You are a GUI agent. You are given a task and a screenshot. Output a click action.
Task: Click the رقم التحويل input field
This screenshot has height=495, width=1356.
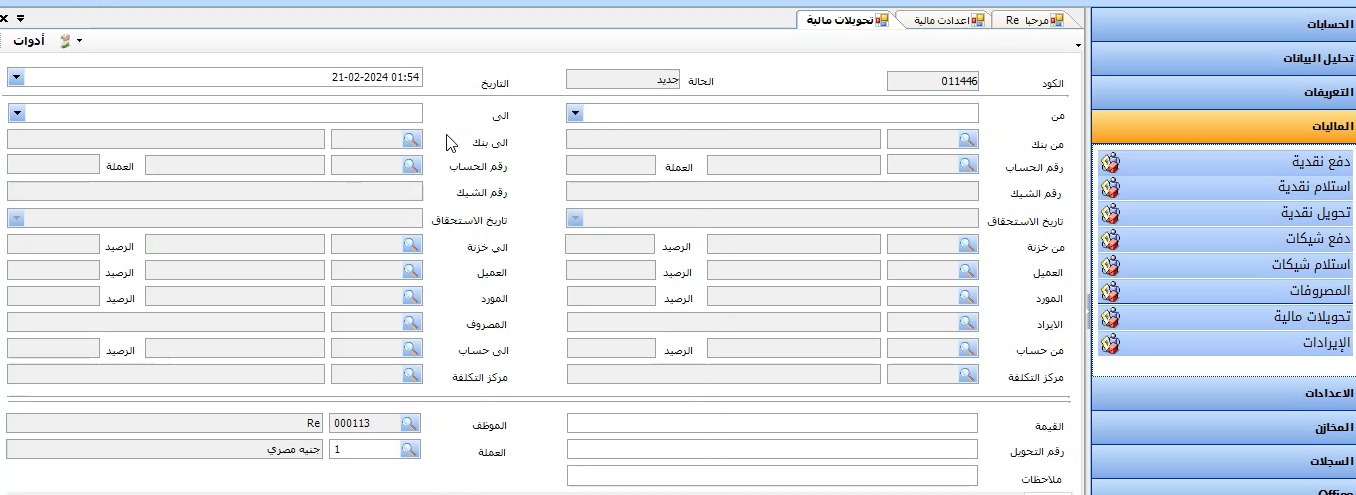click(772, 449)
